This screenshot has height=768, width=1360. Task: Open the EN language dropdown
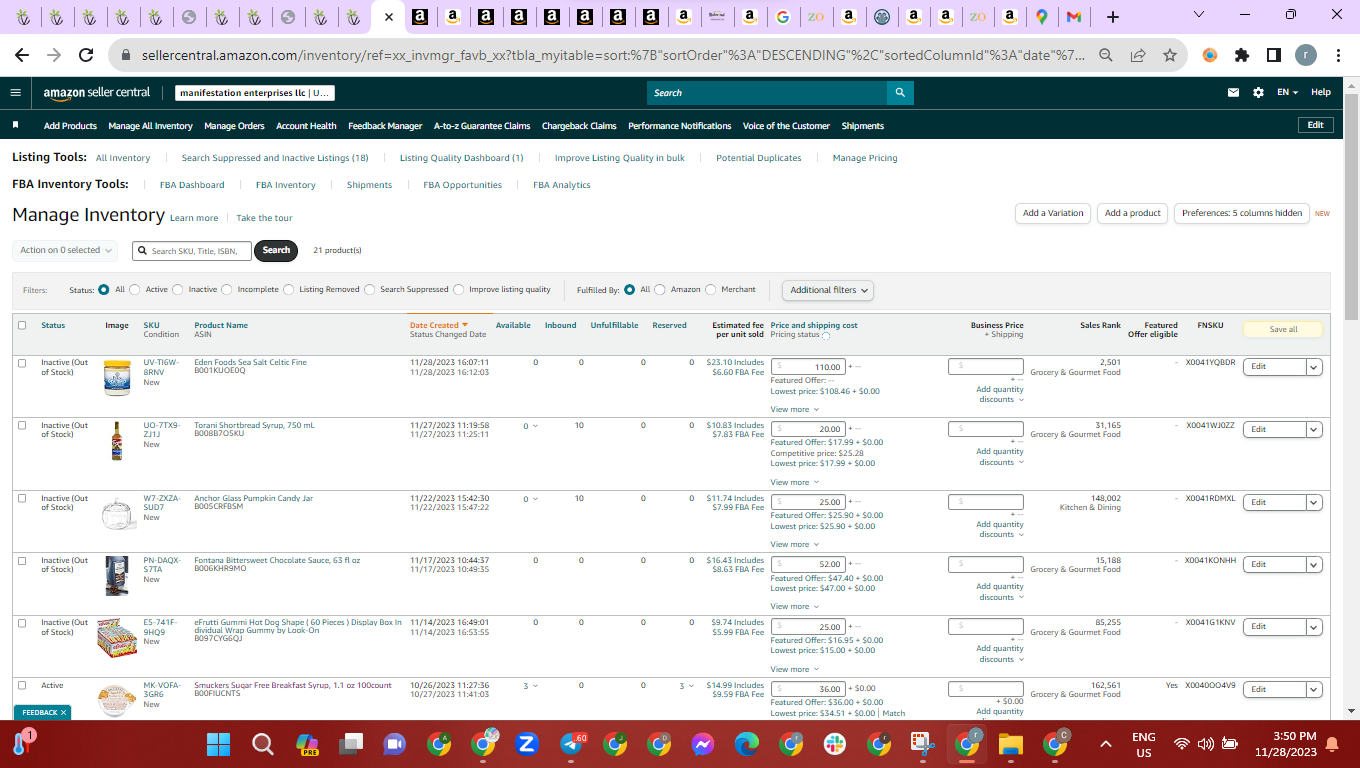pos(1288,92)
